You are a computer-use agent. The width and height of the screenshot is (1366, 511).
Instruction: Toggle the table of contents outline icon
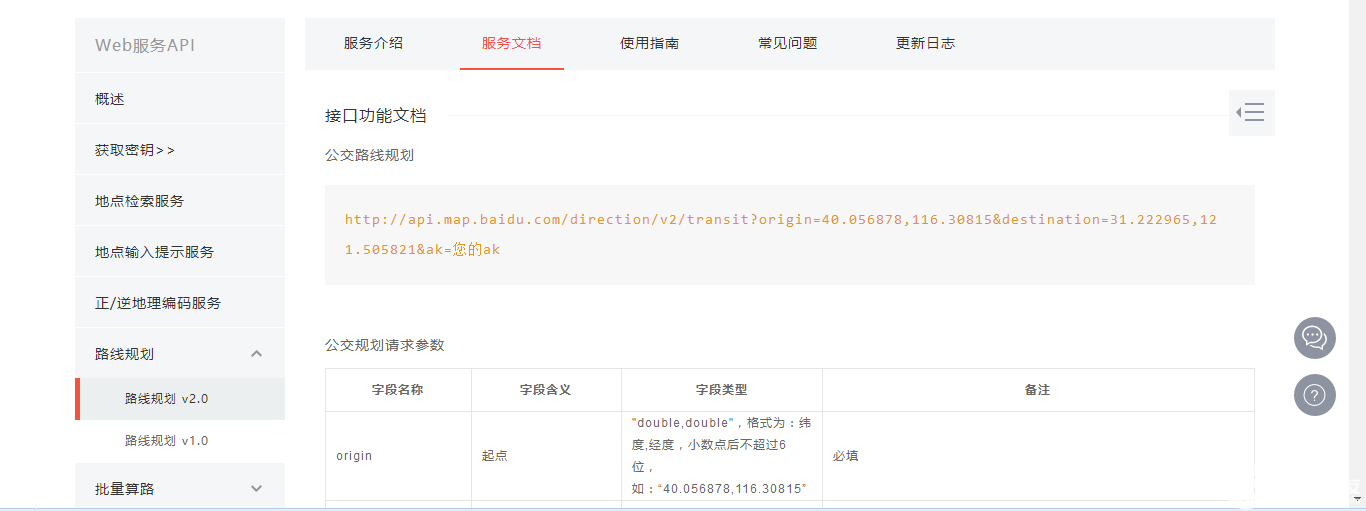coord(1251,113)
